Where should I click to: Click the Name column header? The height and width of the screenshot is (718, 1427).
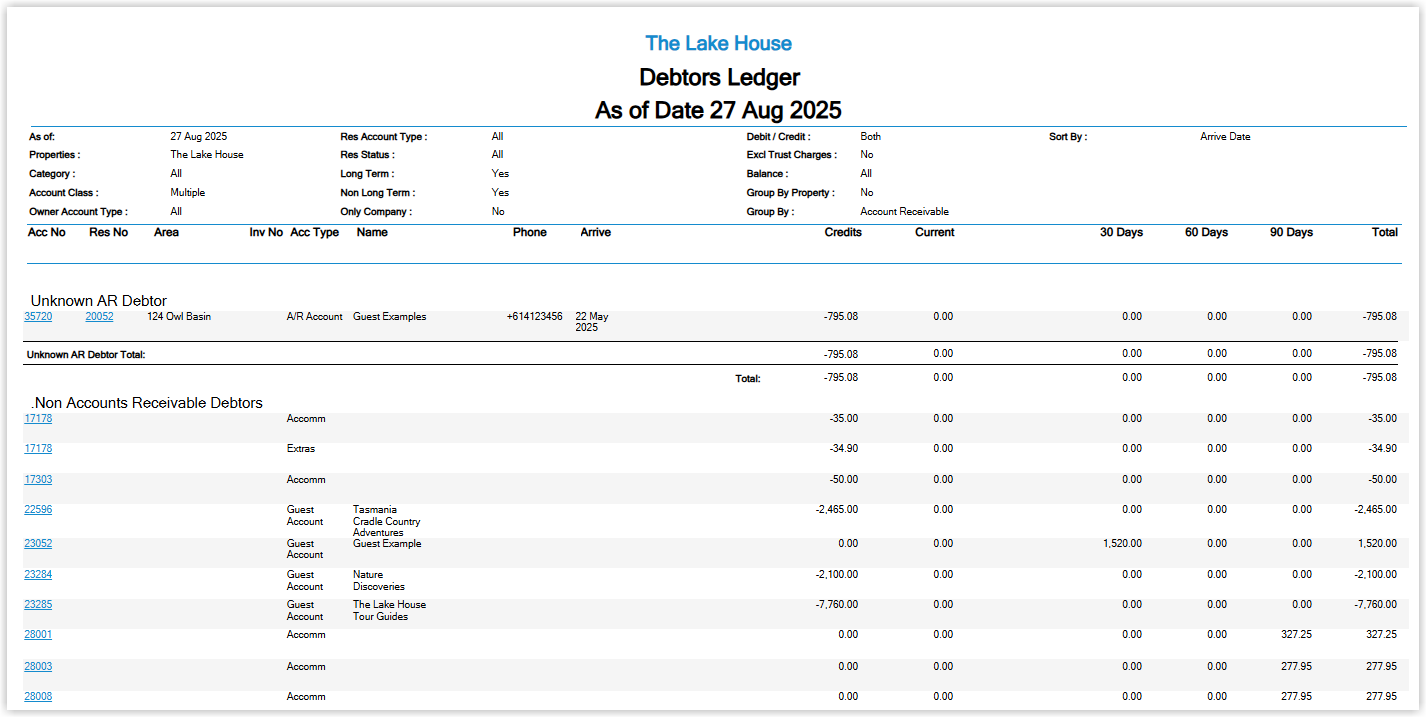click(372, 232)
